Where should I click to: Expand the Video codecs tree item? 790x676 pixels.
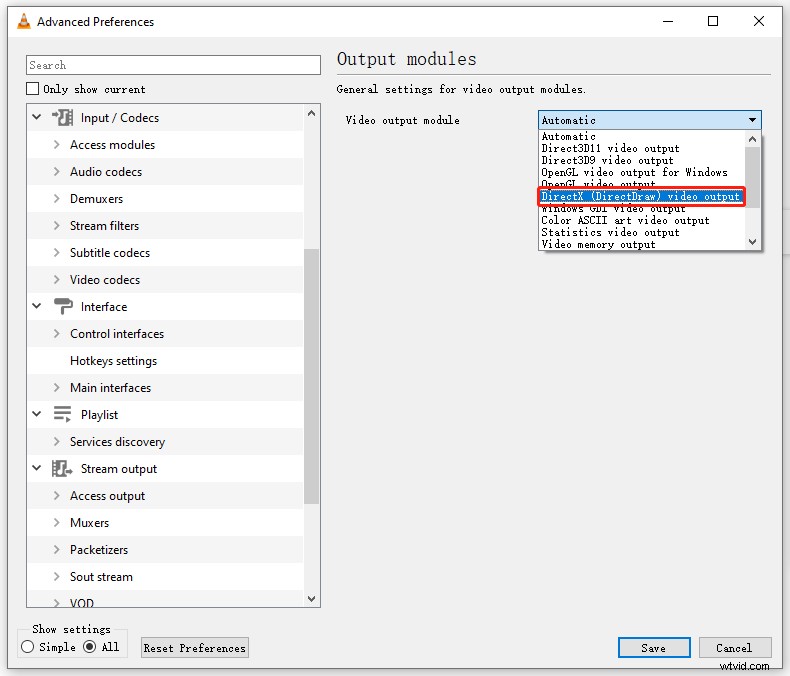pyautogui.click(x=57, y=280)
